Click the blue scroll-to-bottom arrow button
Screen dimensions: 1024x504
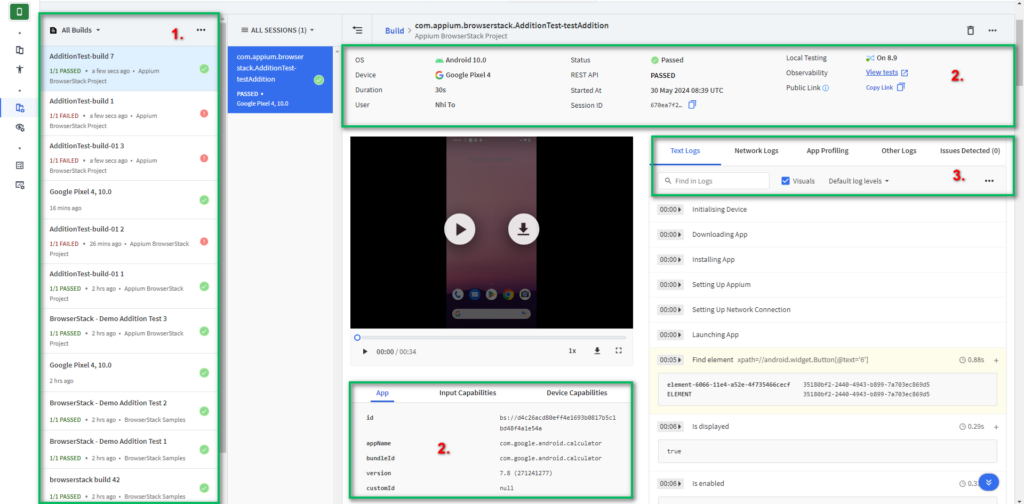pyautogui.click(x=989, y=481)
